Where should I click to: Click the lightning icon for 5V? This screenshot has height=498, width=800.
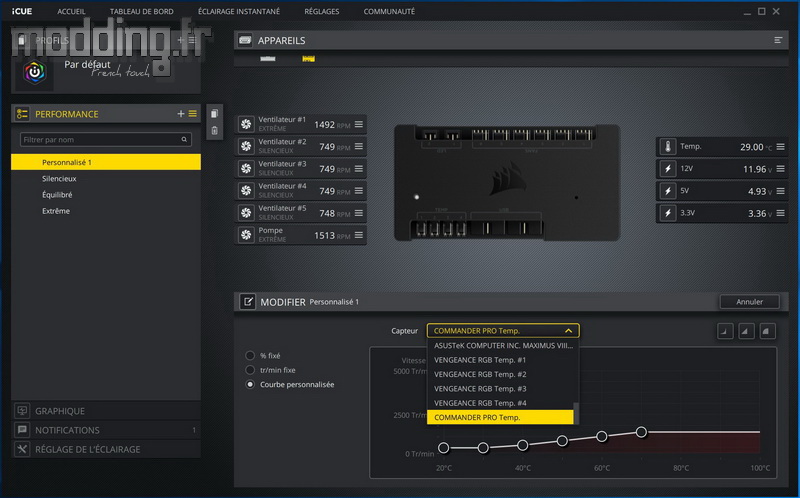coord(667,191)
